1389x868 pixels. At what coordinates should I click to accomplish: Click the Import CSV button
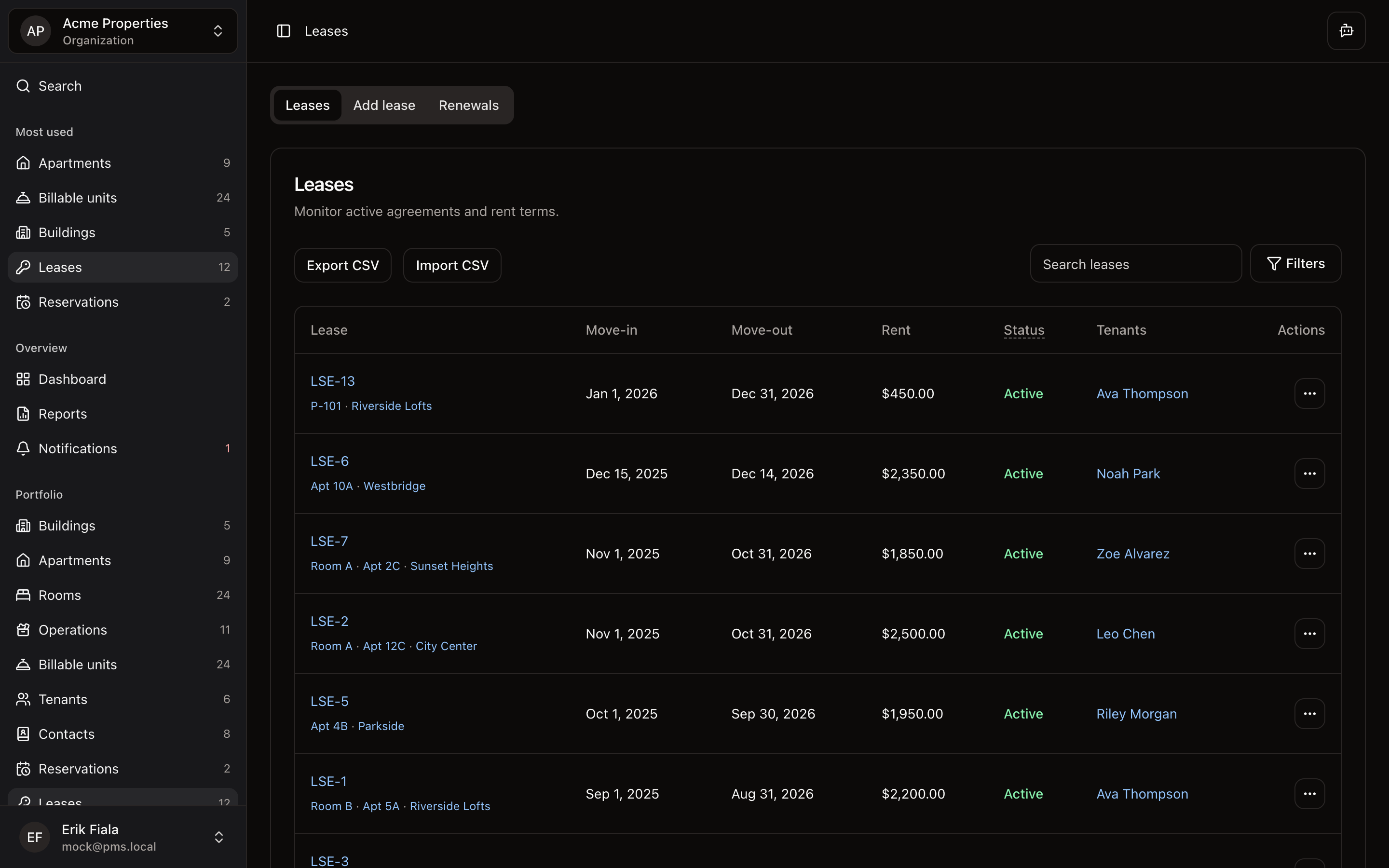(x=452, y=265)
